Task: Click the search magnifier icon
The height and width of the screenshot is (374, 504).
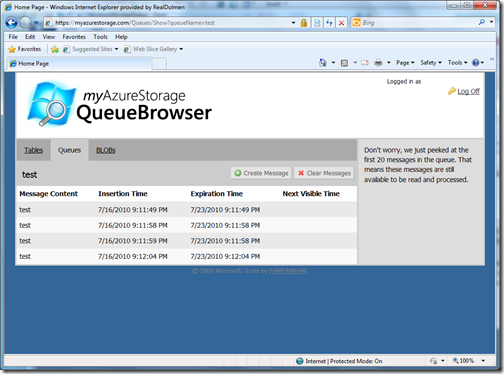Action: [x=482, y=22]
